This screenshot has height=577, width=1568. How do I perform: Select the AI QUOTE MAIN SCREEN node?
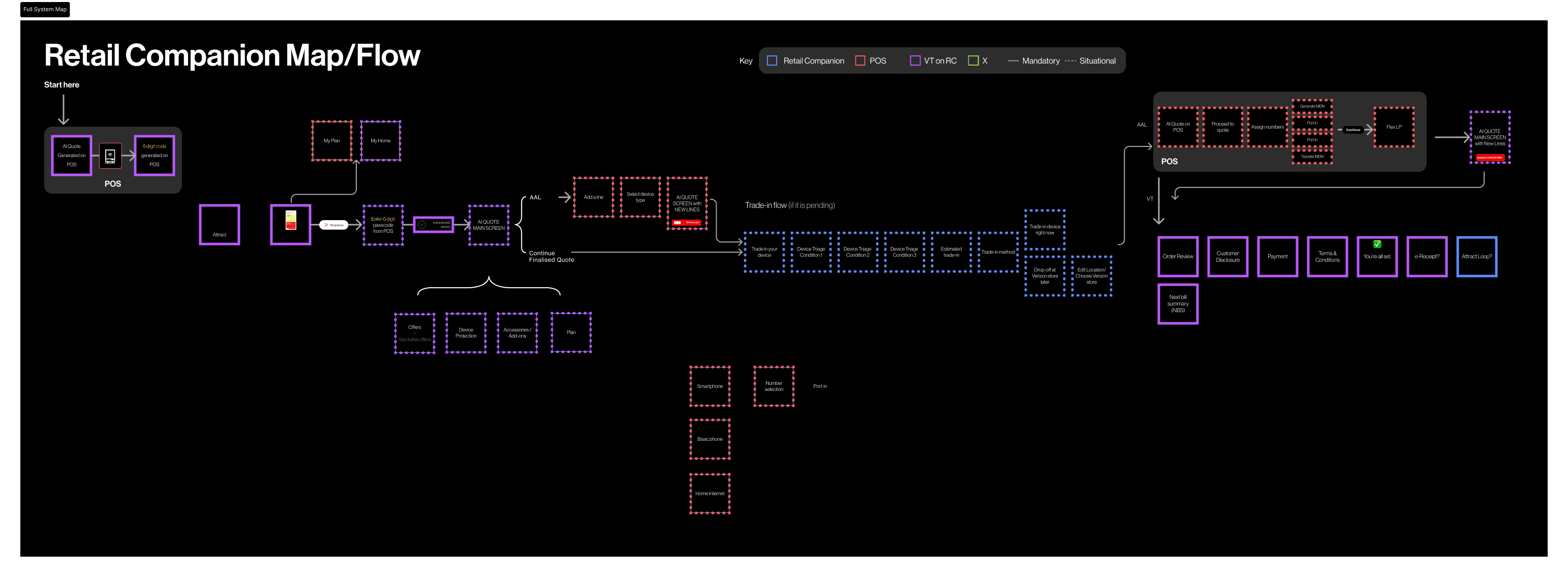click(489, 225)
